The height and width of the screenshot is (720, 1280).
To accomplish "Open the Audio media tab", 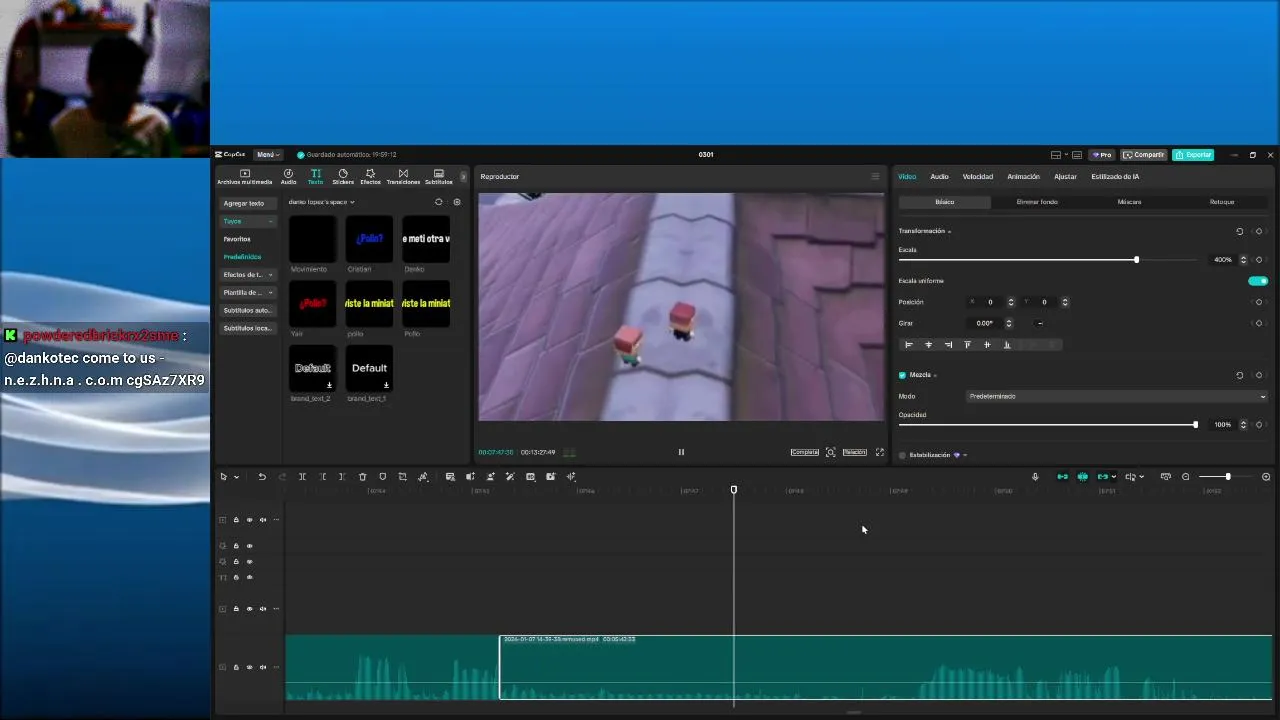I will pyautogui.click(x=288, y=177).
